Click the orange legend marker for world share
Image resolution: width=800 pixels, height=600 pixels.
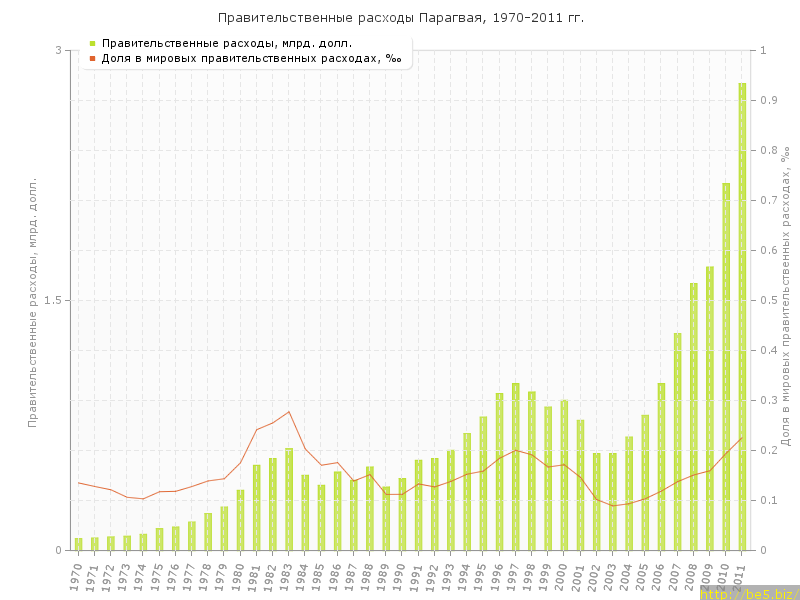click(92, 58)
